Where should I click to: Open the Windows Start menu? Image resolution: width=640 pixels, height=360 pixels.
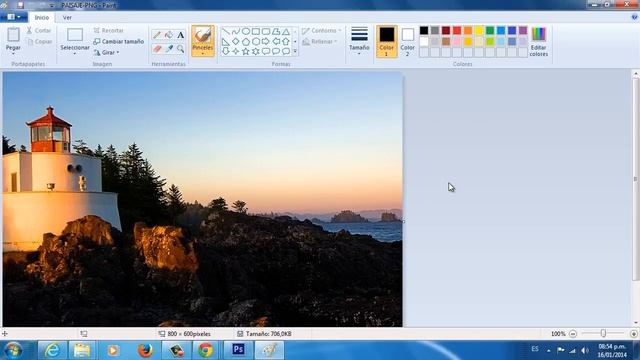[13, 350]
